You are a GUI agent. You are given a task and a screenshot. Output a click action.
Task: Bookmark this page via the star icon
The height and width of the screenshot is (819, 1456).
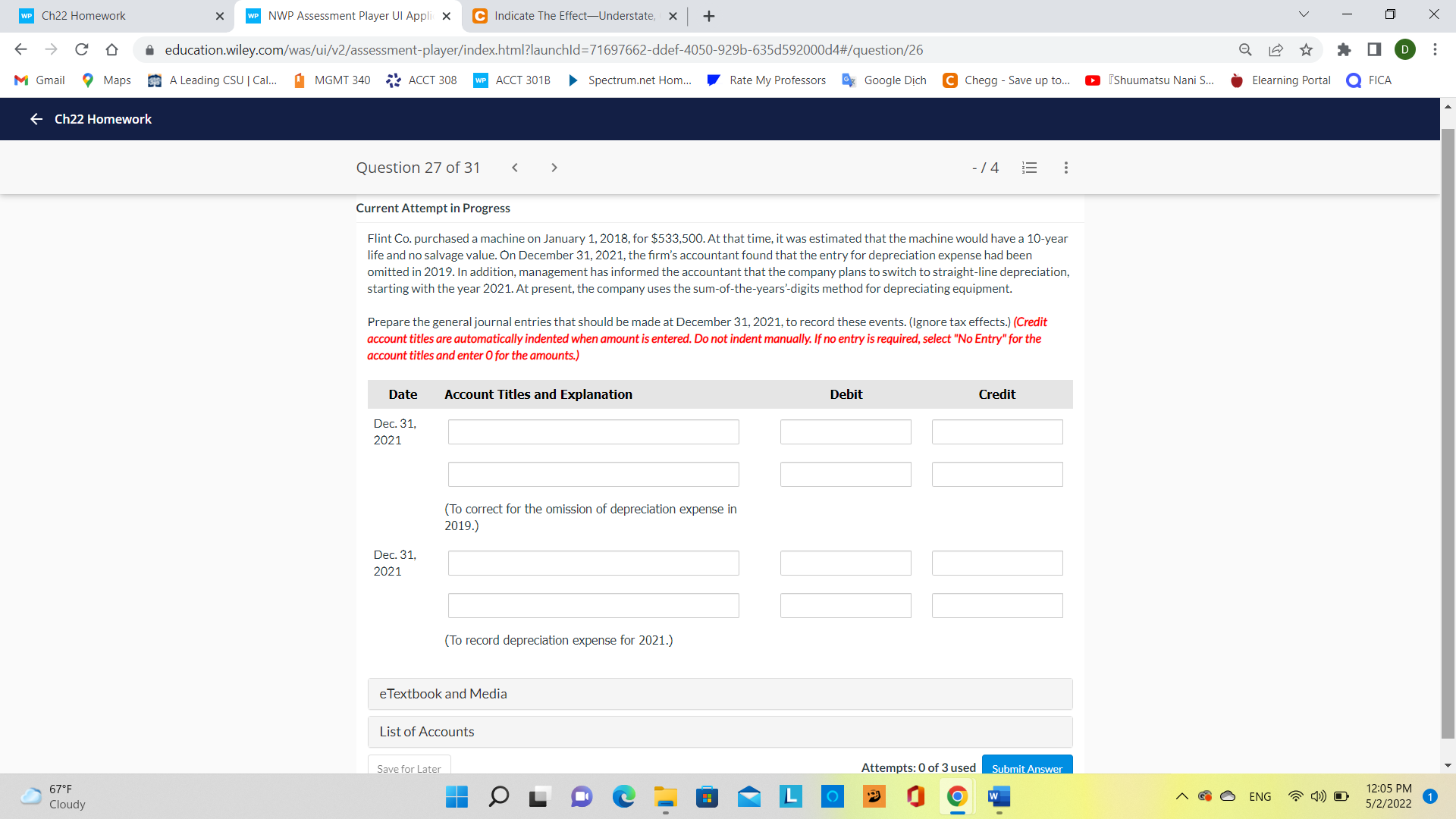[1306, 49]
